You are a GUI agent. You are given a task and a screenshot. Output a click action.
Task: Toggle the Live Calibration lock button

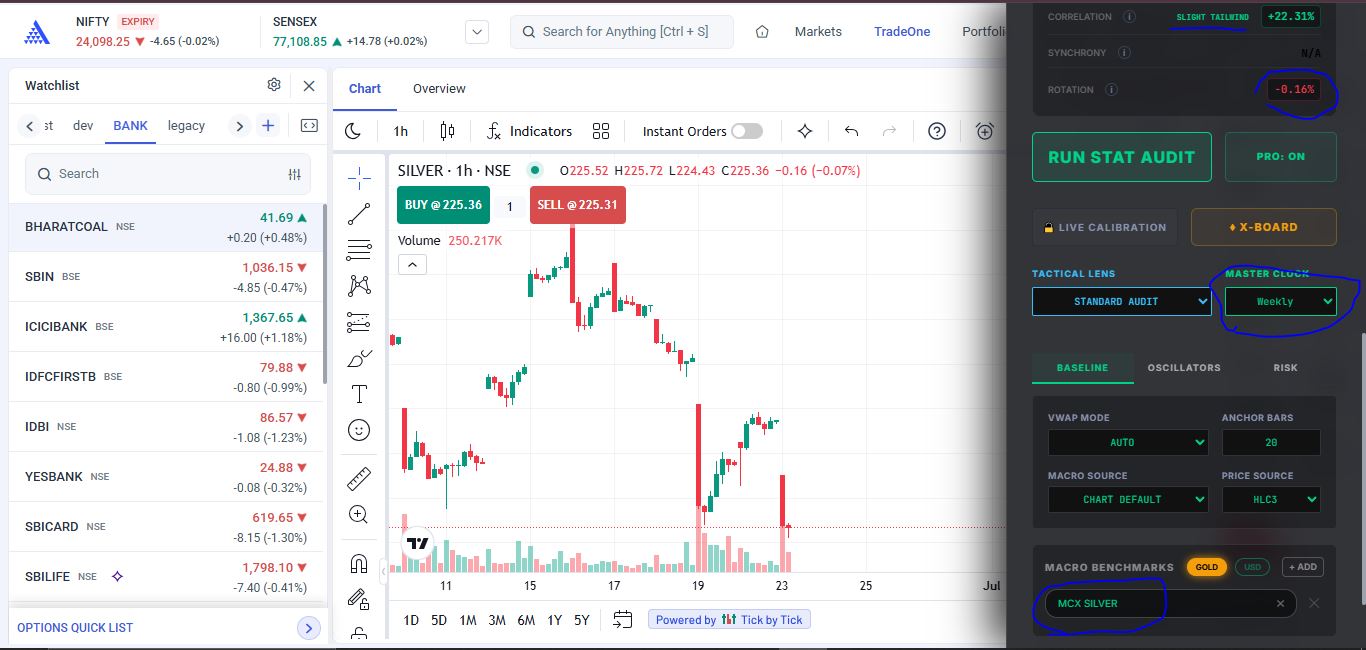(x=1105, y=227)
